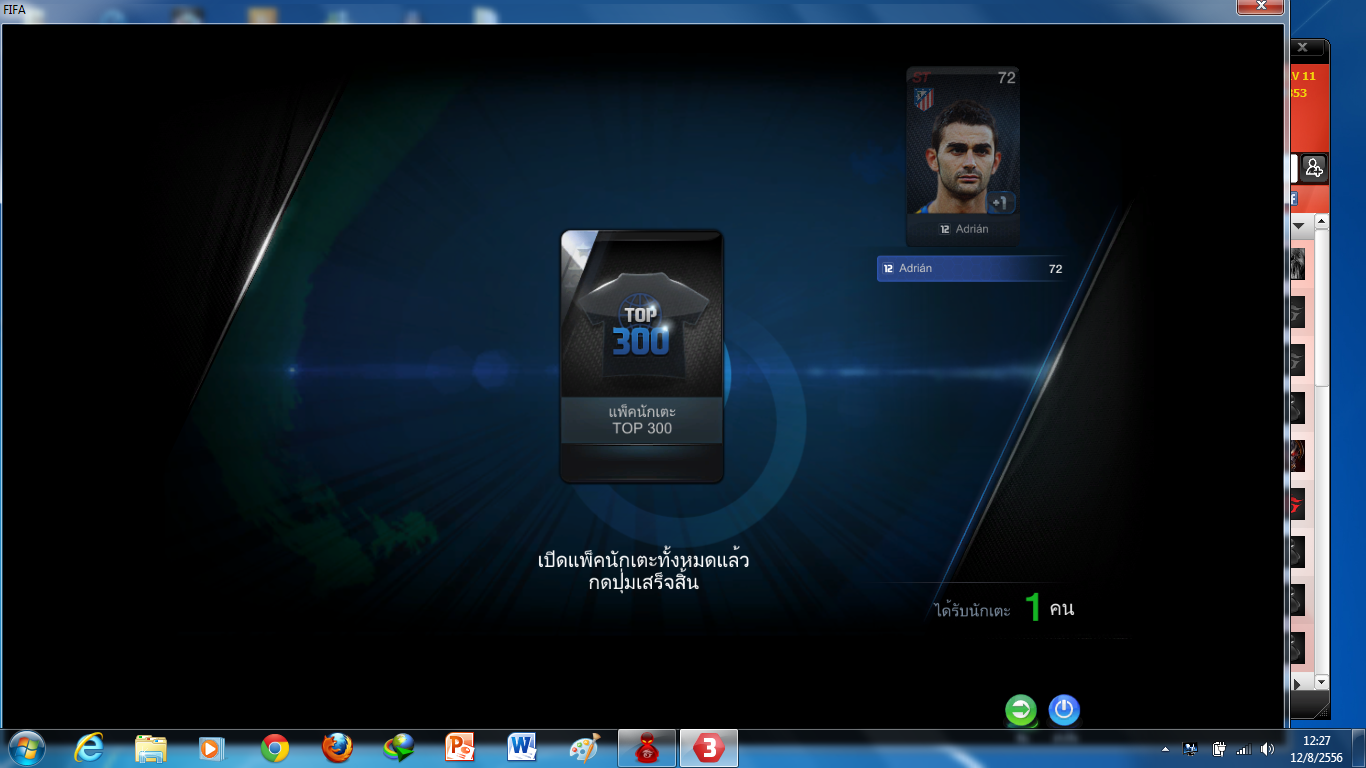This screenshot has height=768, width=1366.
Task: Click the side window scrollbar down arrow
Action: [1322, 682]
